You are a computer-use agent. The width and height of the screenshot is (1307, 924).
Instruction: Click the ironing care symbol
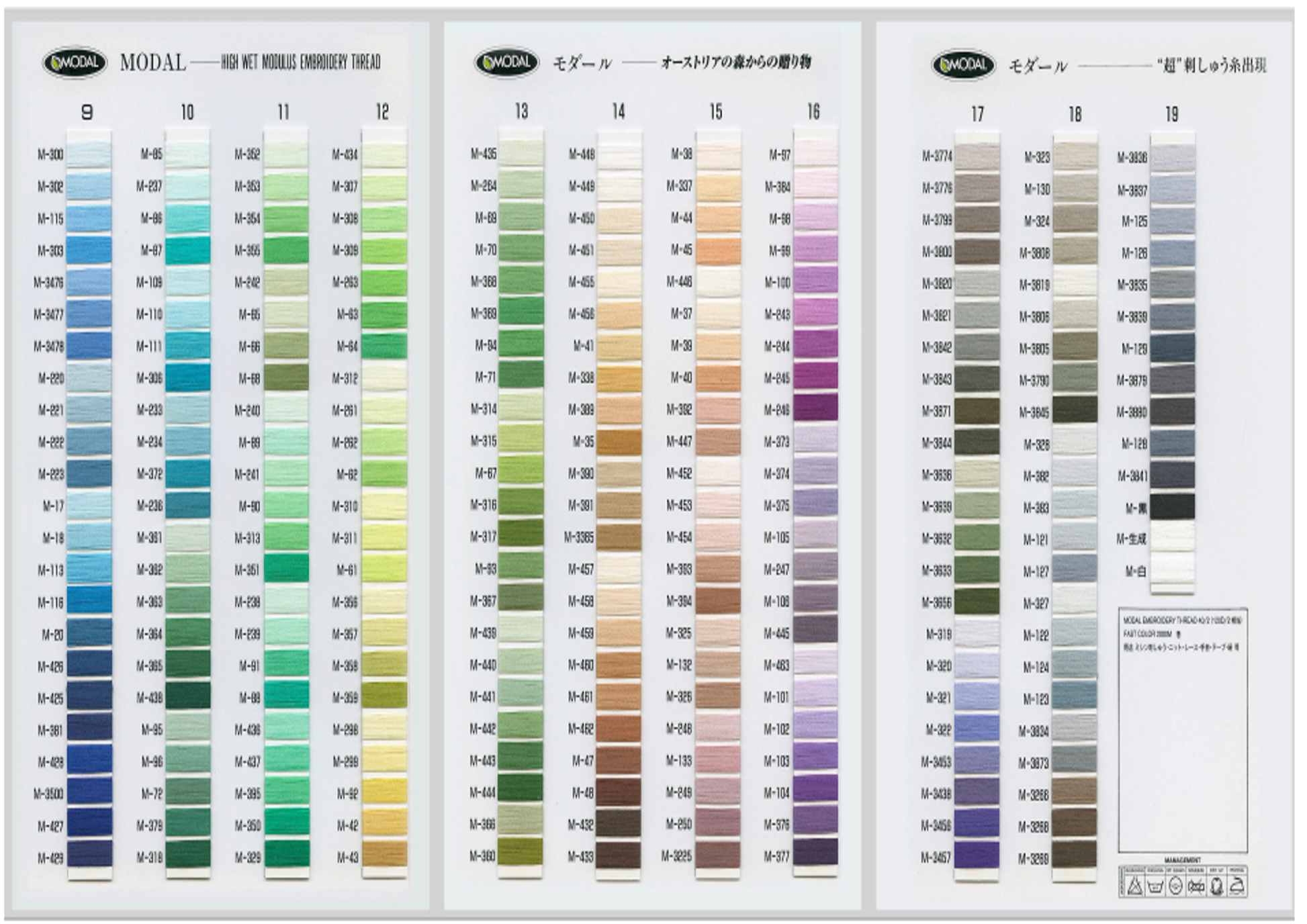click(x=1237, y=886)
